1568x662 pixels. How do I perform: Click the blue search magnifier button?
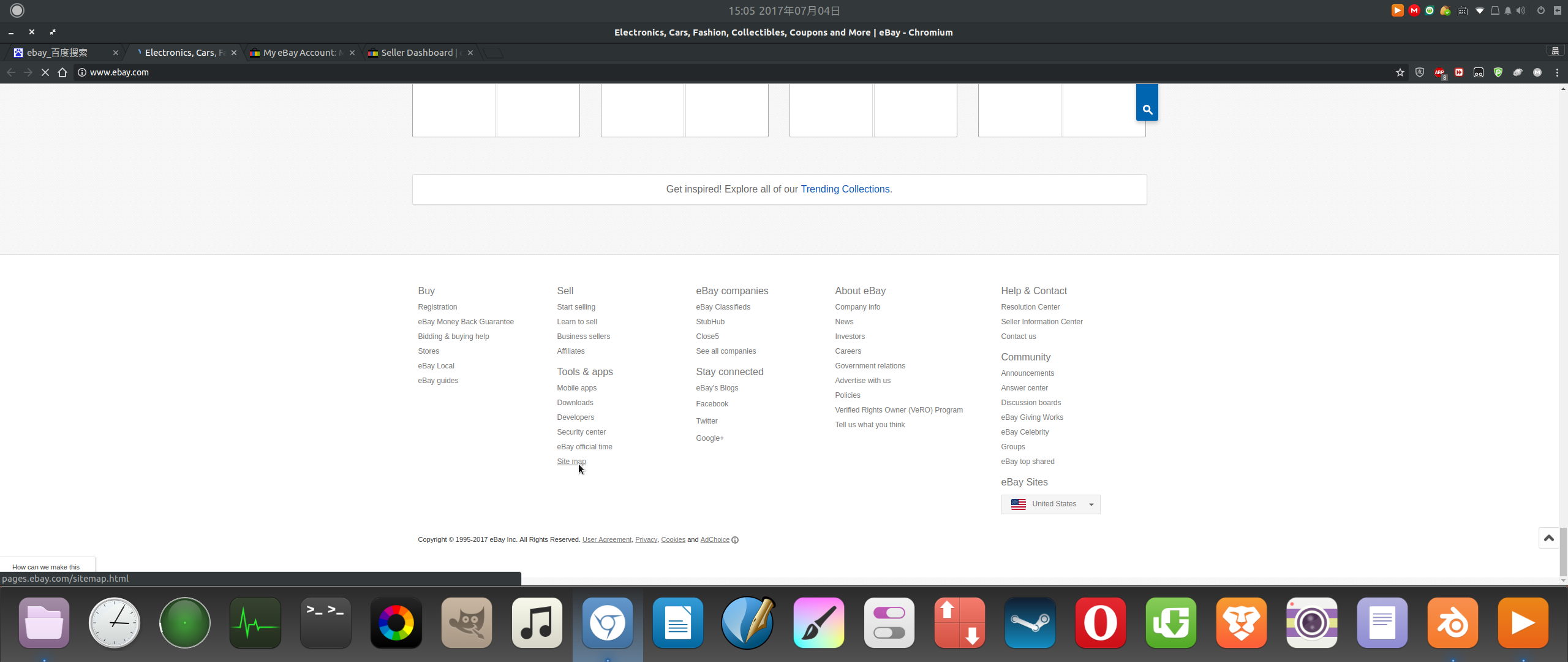point(1147,103)
